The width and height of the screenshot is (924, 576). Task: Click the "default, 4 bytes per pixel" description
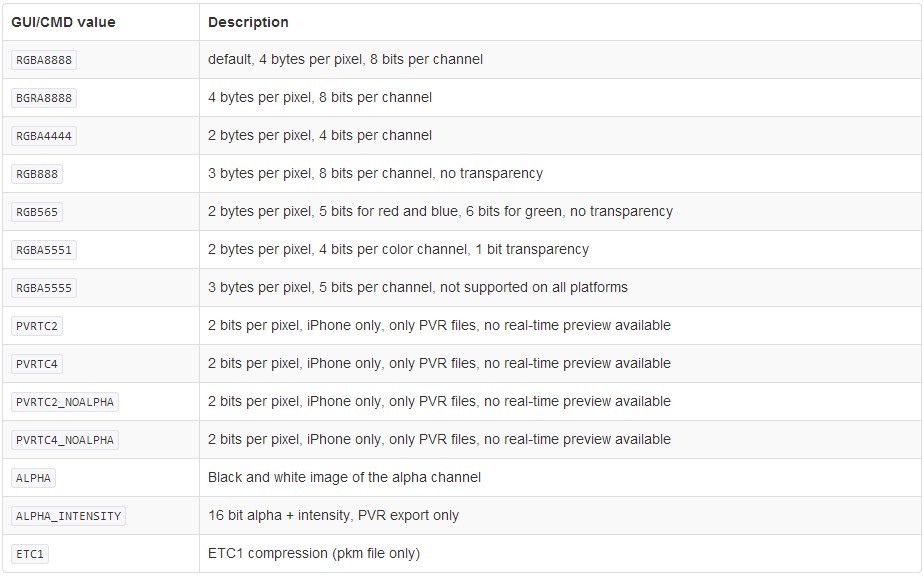pos(345,60)
